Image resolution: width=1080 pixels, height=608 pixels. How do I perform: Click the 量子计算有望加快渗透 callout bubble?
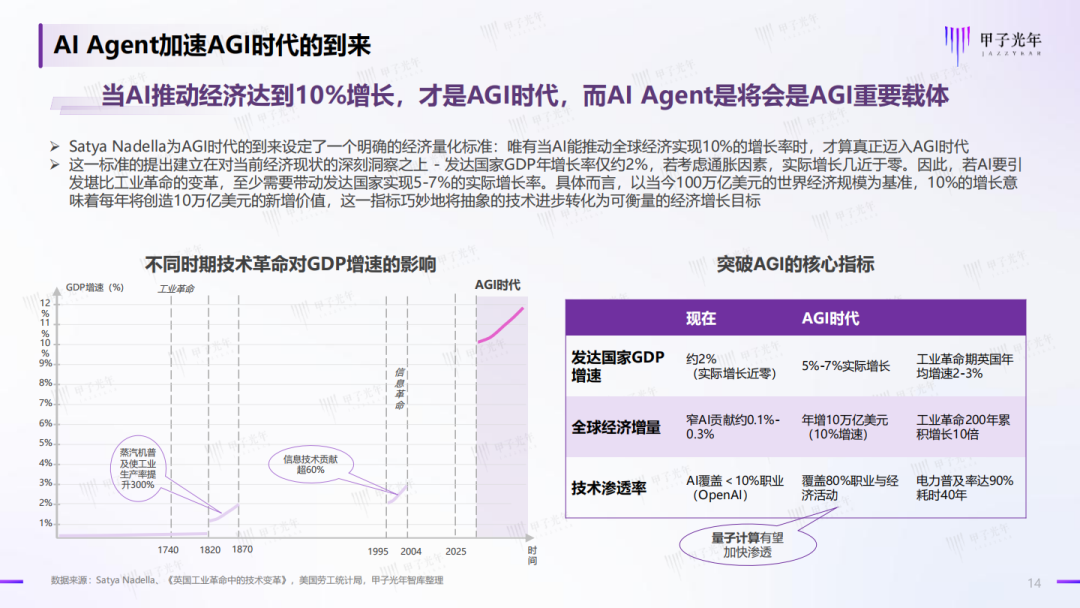point(747,545)
